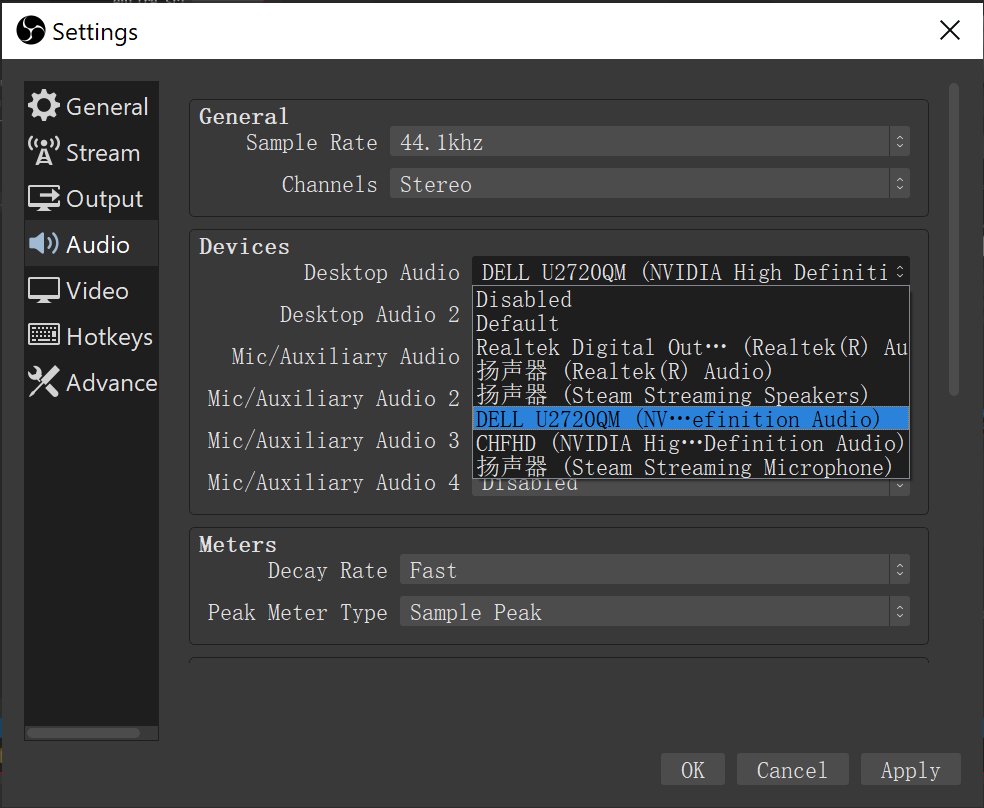This screenshot has width=984, height=808.
Task: Click the Hotkeys keyboard icon
Action: click(43, 335)
